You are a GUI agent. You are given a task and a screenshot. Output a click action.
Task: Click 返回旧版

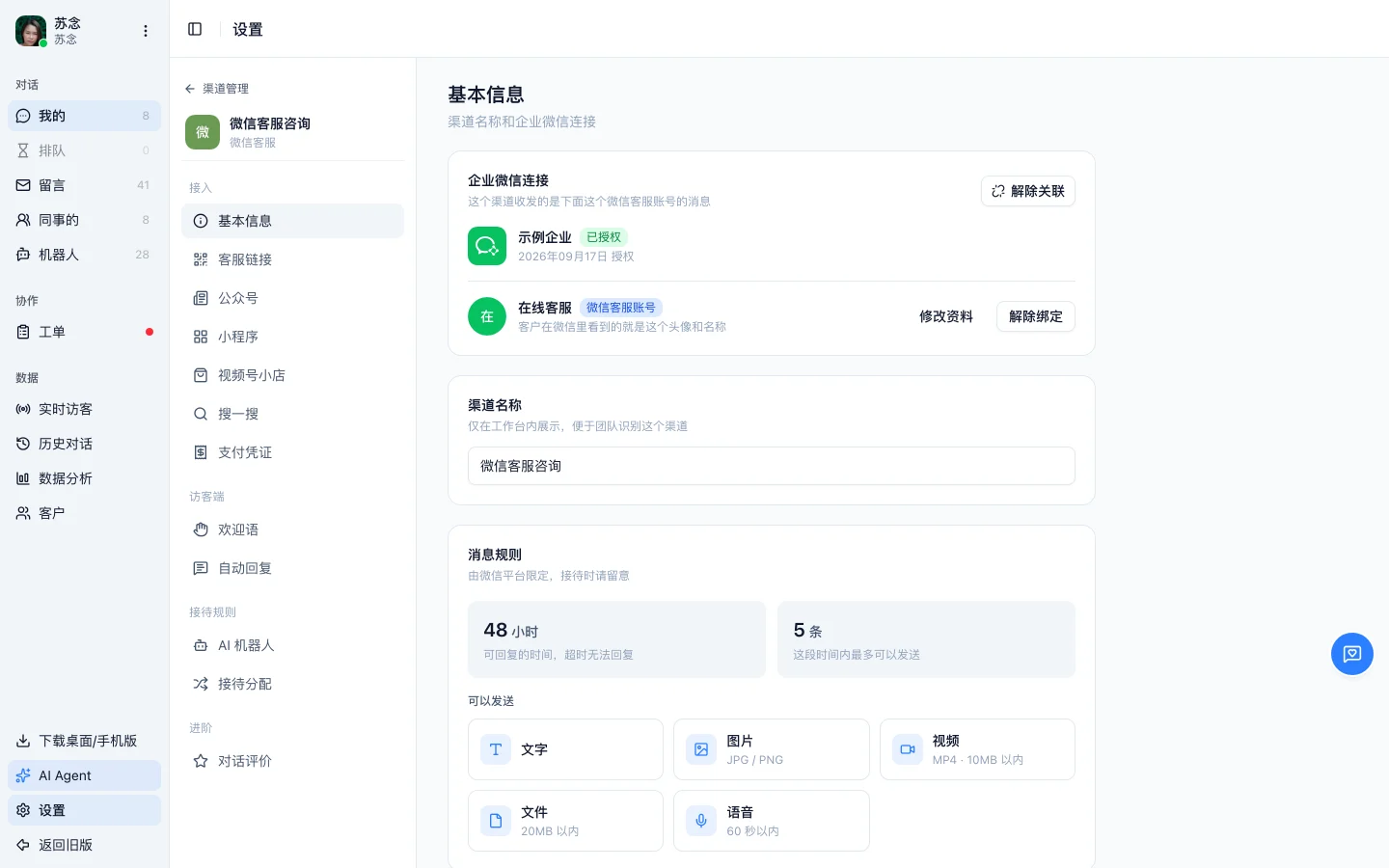pyautogui.click(x=84, y=845)
